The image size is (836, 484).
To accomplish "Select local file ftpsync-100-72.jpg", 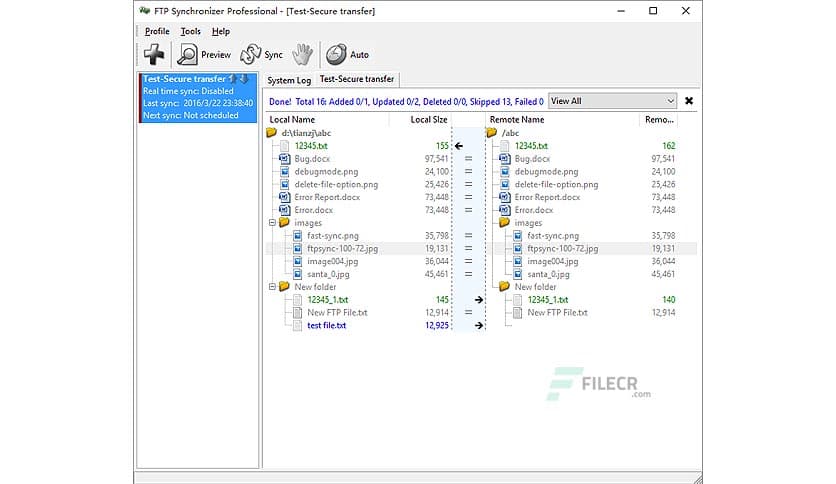I will (x=342, y=248).
